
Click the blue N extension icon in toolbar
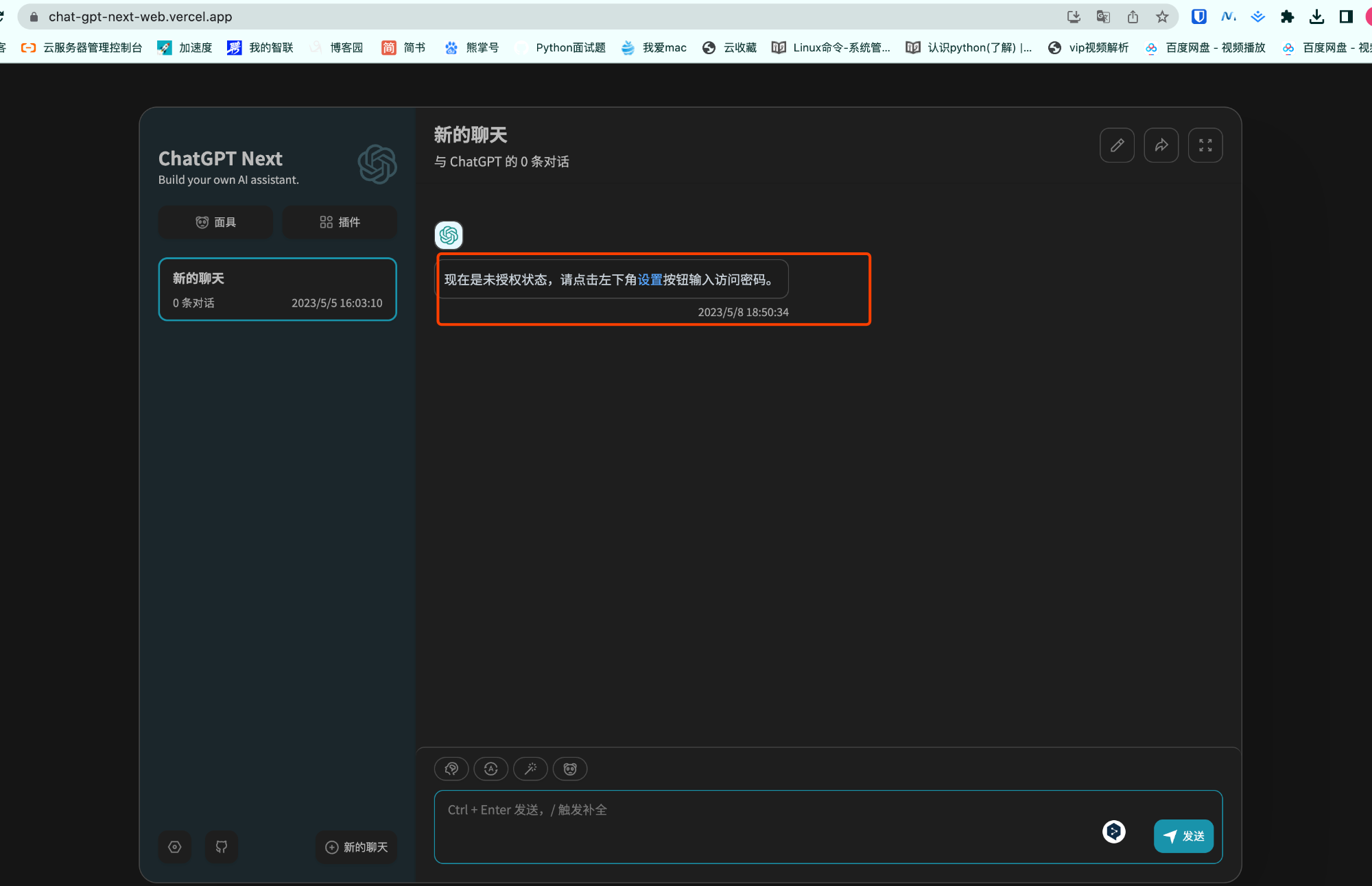coord(1229,16)
